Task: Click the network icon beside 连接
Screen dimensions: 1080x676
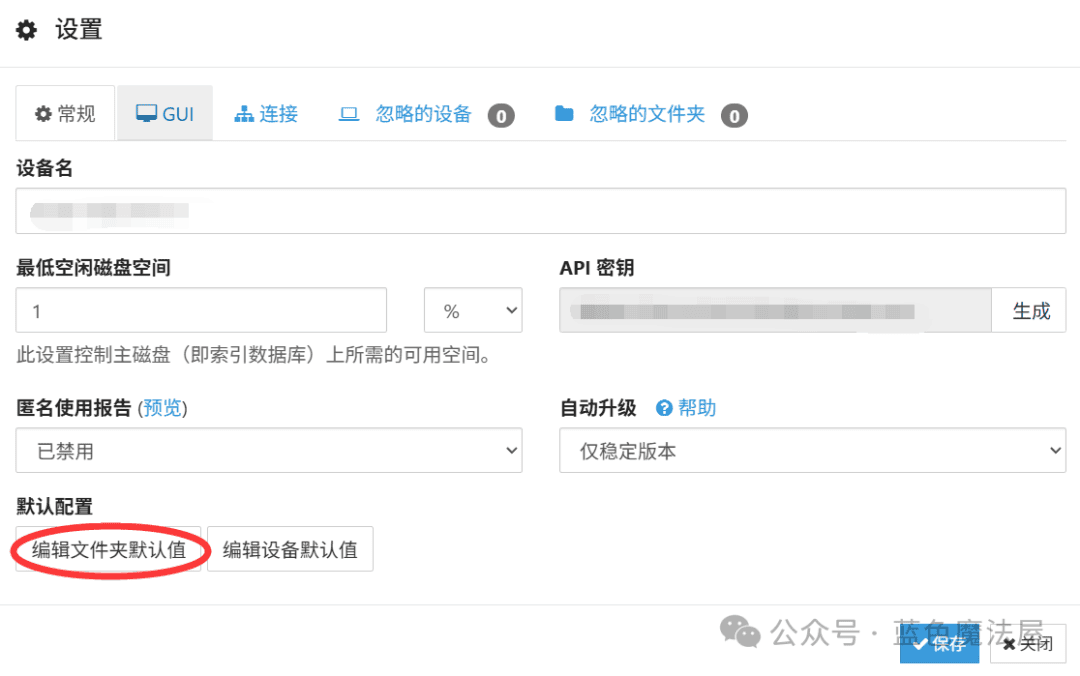Action: pyautogui.click(x=244, y=114)
